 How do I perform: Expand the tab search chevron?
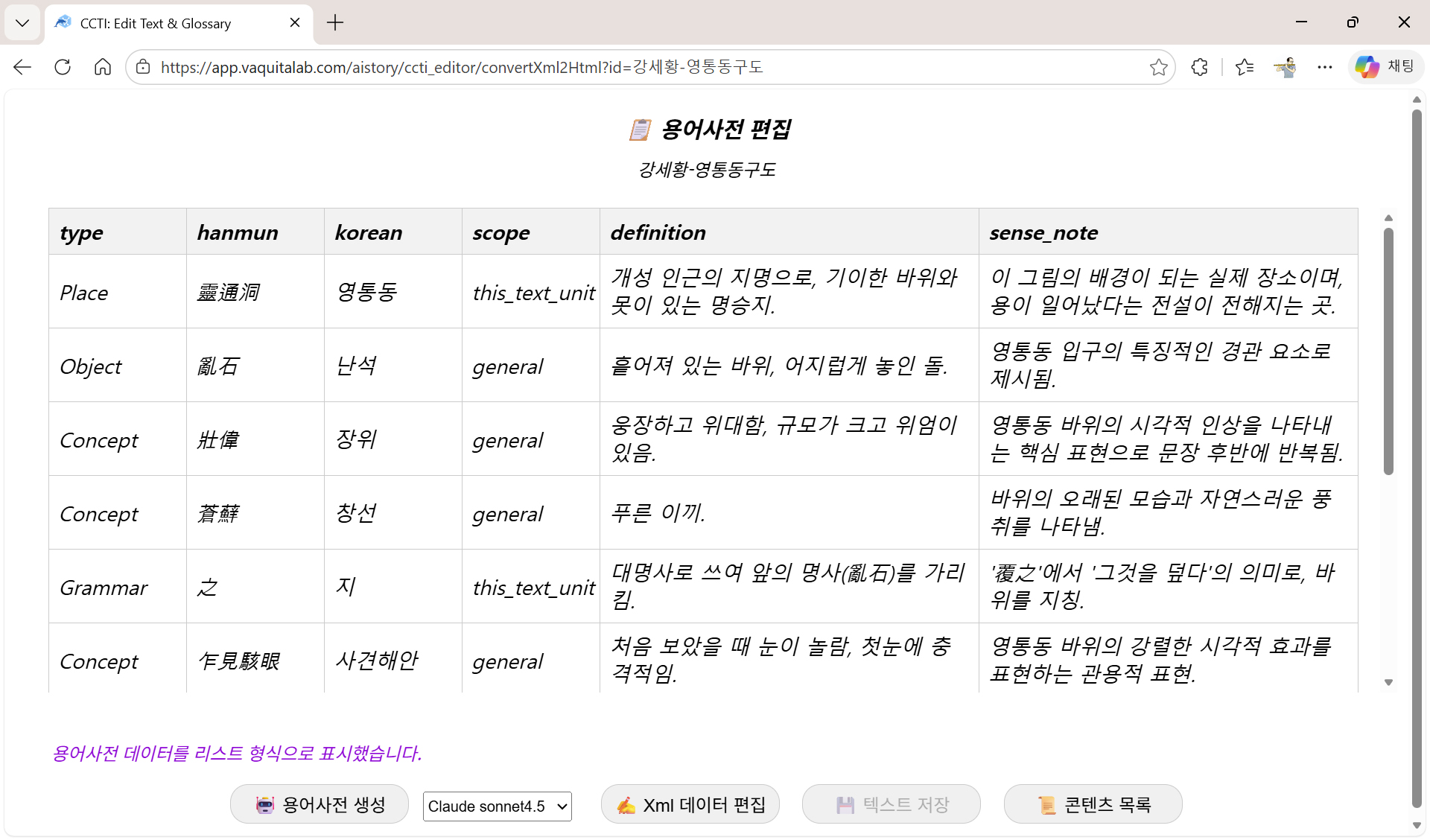click(22, 22)
